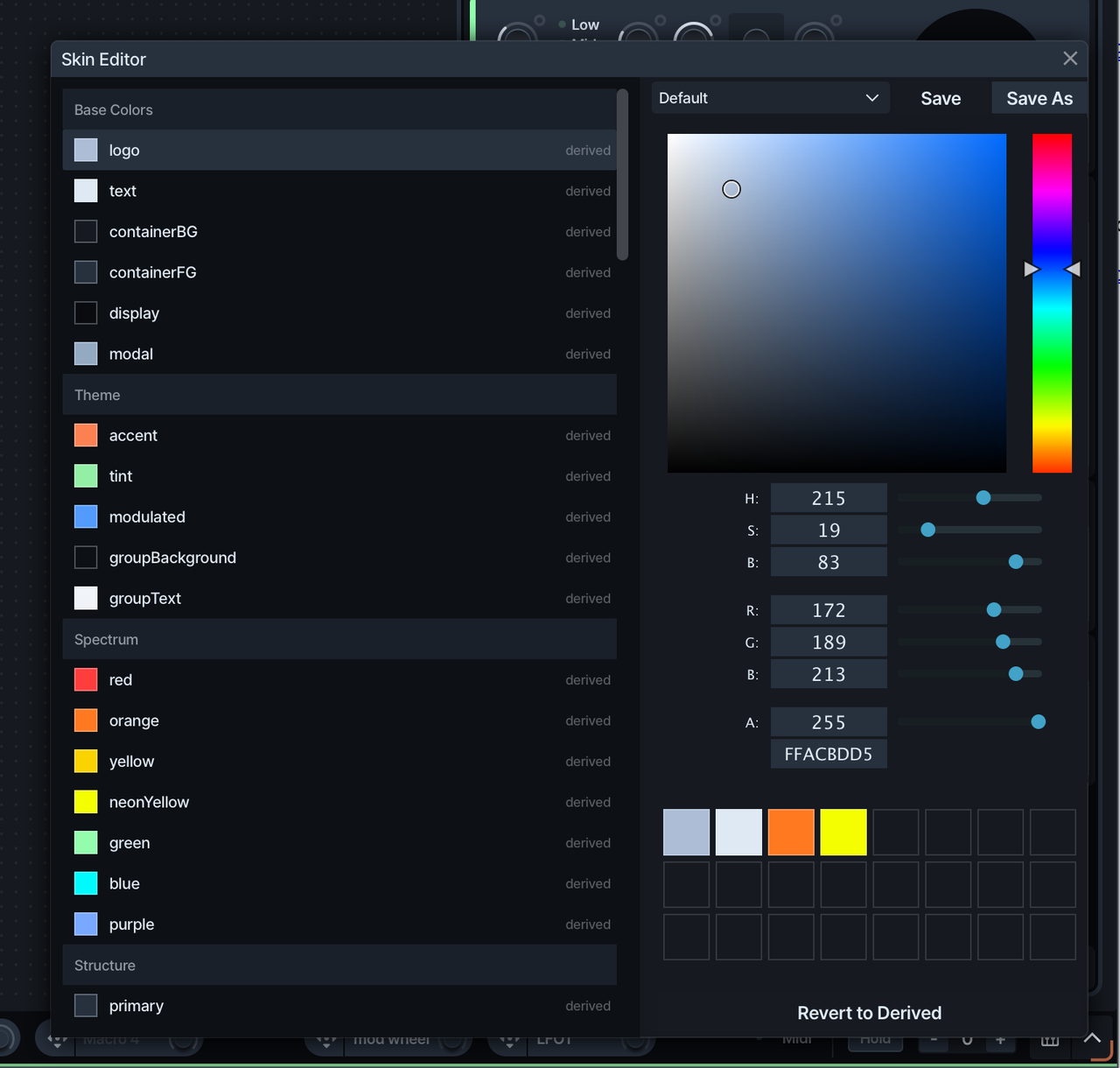This screenshot has height=1068, width=1120.
Task: Select the display color swatch
Action: coord(86,313)
